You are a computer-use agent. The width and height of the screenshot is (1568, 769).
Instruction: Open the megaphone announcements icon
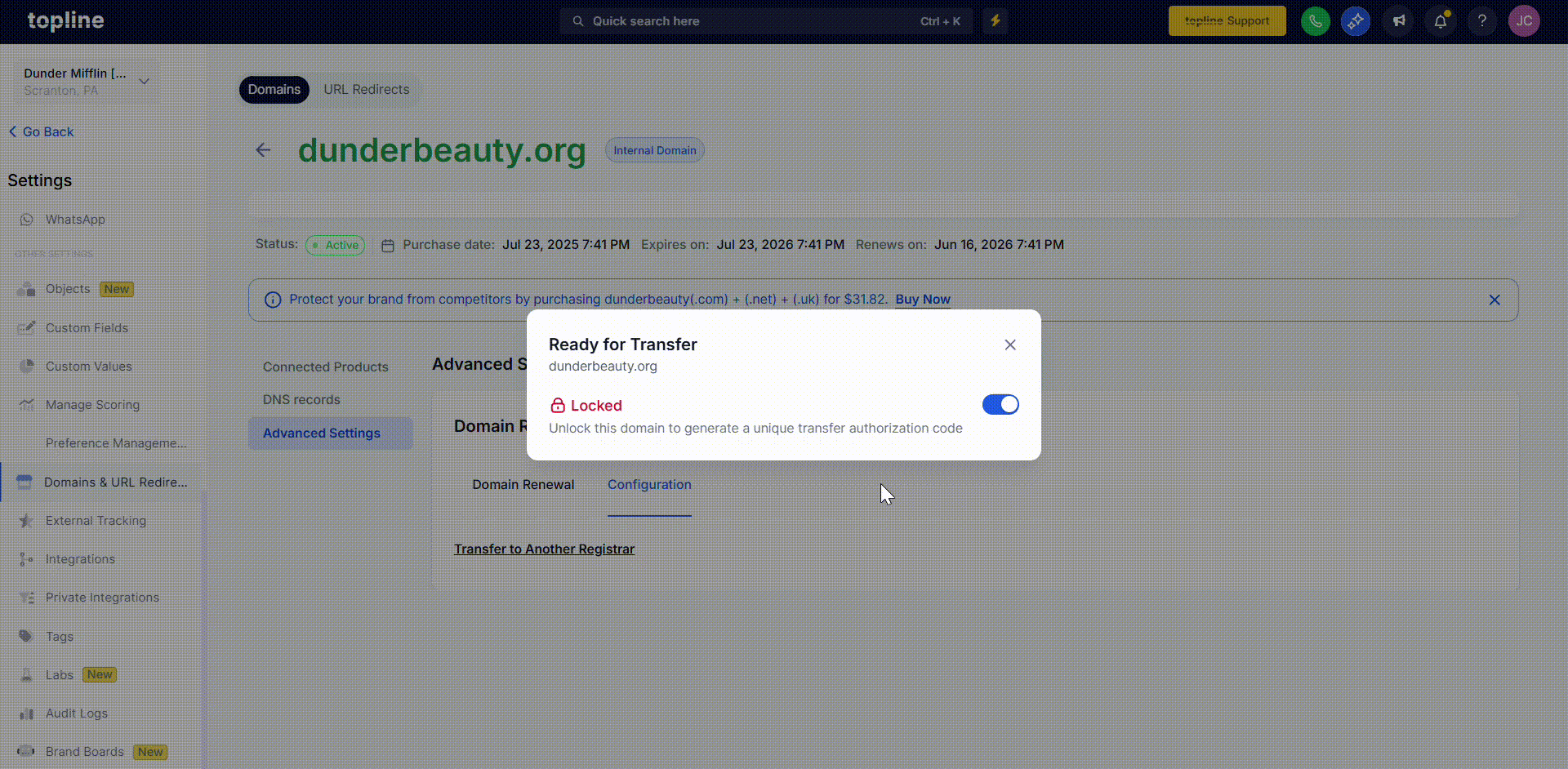[1399, 21]
